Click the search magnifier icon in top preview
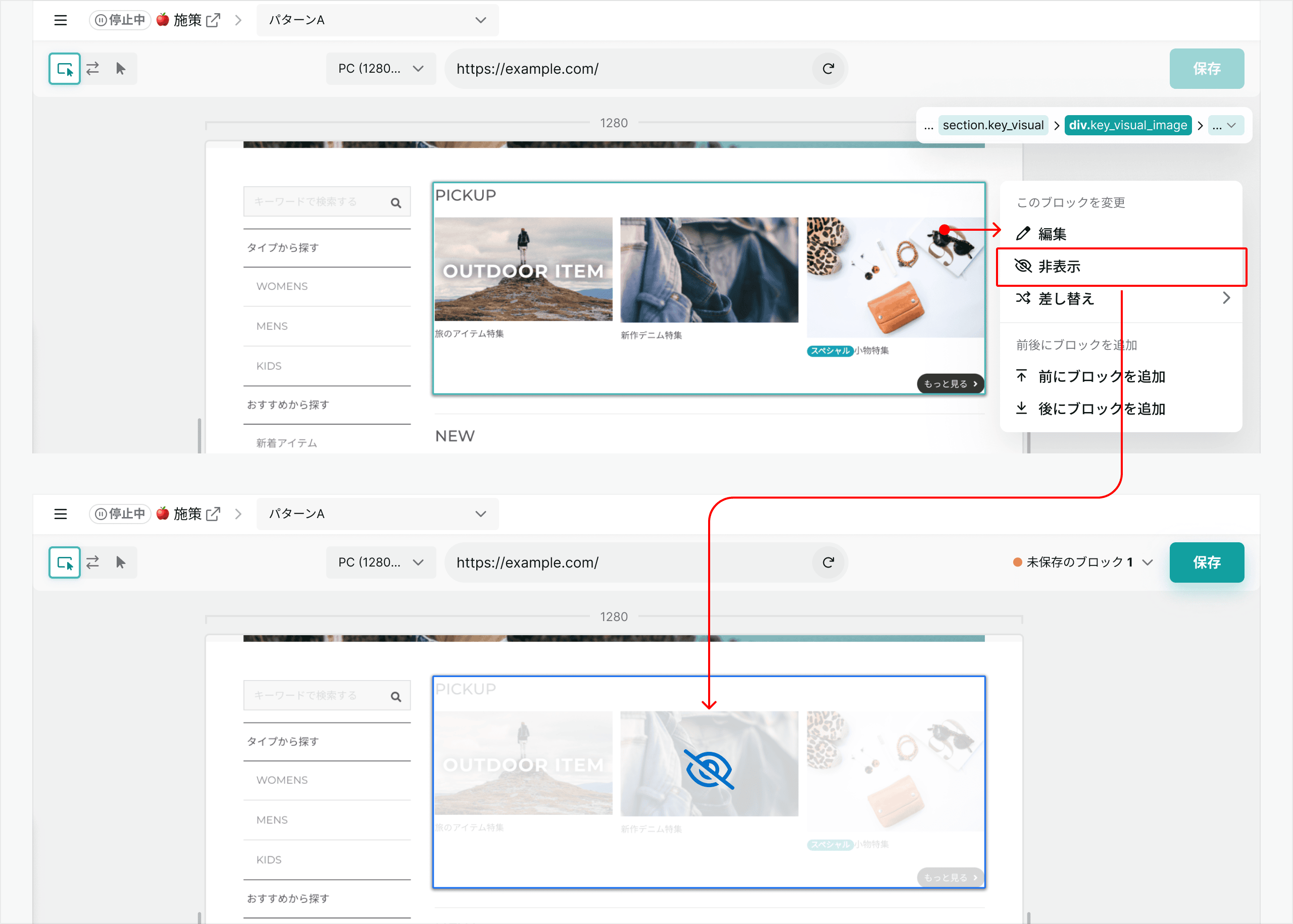1293x924 pixels. coord(396,202)
